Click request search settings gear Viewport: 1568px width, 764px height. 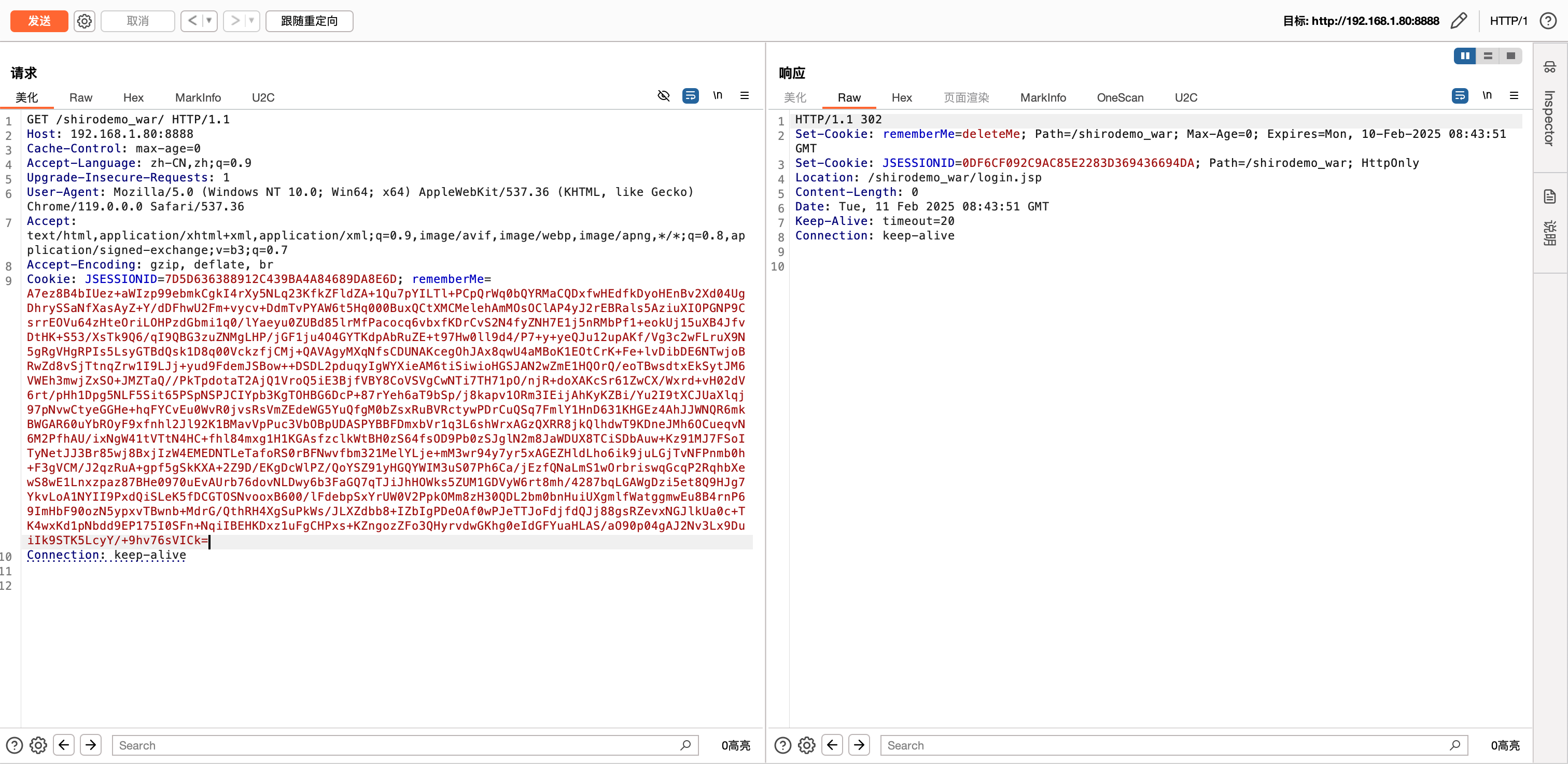[x=38, y=745]
